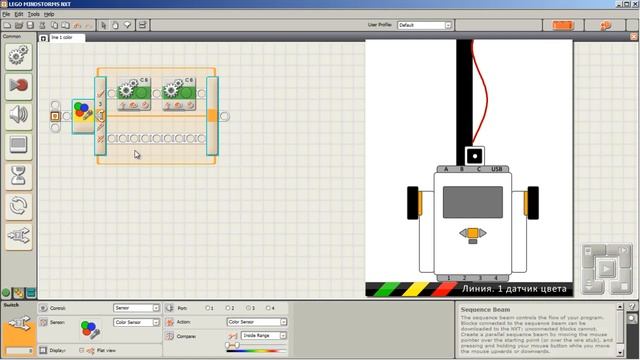The height and width of the screenshot is (360, 640).
Task: Click the New Program toolbar icon
Action: click(x=7, y=25)
